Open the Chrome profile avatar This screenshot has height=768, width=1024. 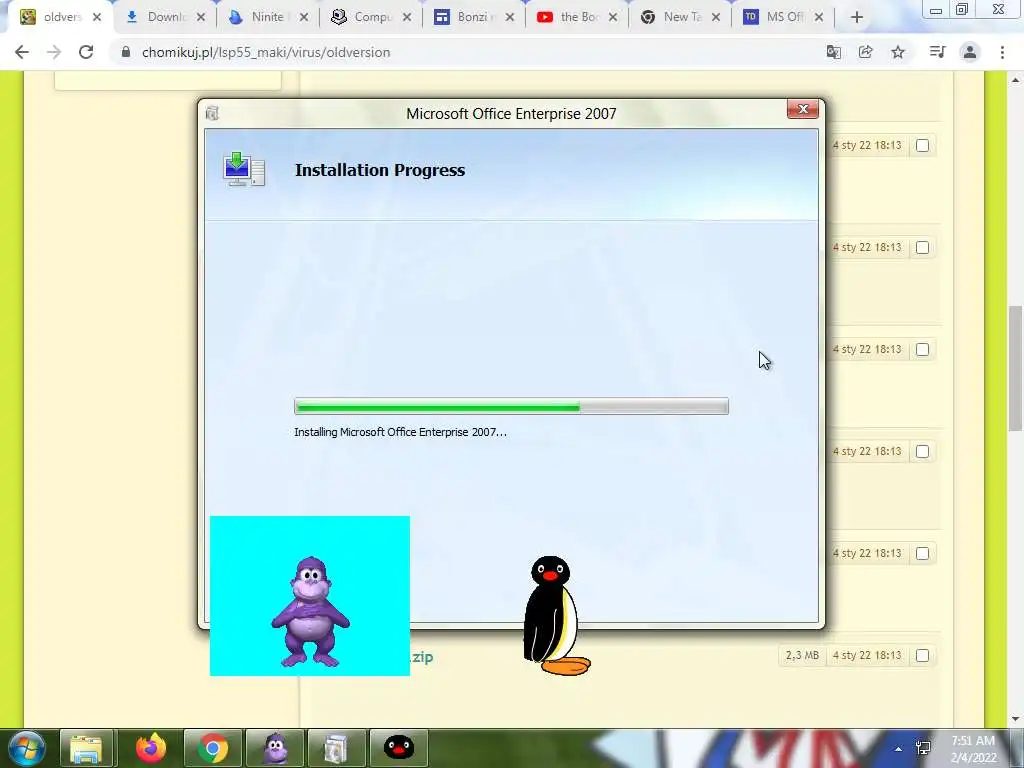click(x=970, y=52)
